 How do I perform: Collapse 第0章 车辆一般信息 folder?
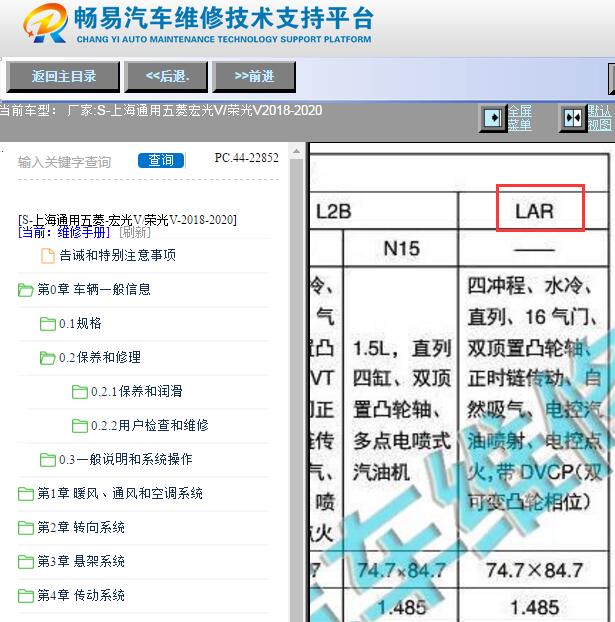[x=94, y=289]
